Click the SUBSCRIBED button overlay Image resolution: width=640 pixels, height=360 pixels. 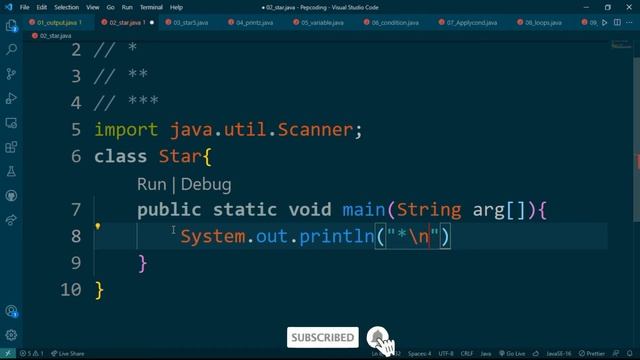(x=323, y=338)
